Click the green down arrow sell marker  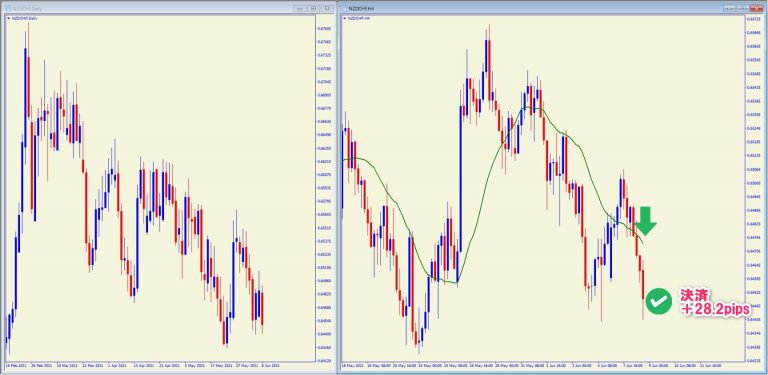[646, 220]
